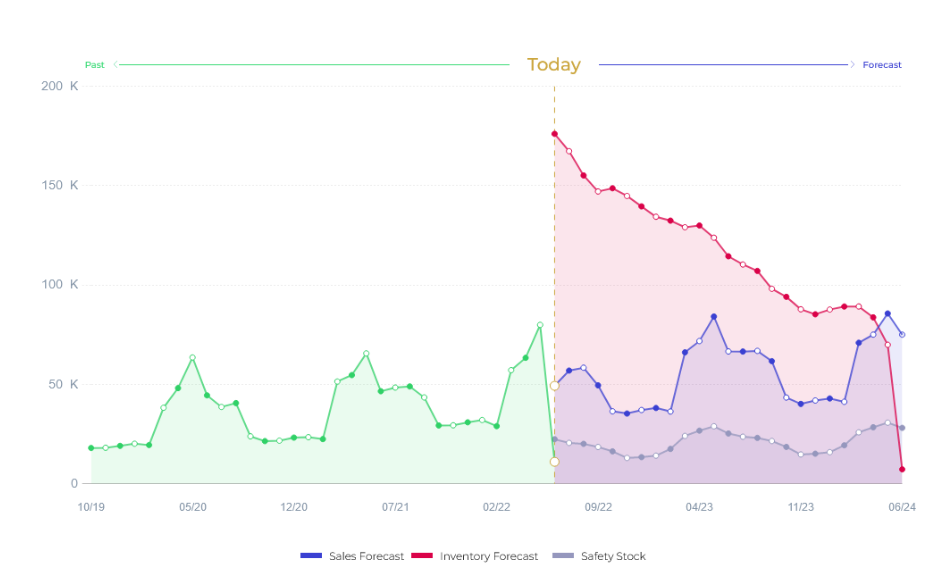Click the hollow marker near bottom of Today line

(x=554, y=461)
